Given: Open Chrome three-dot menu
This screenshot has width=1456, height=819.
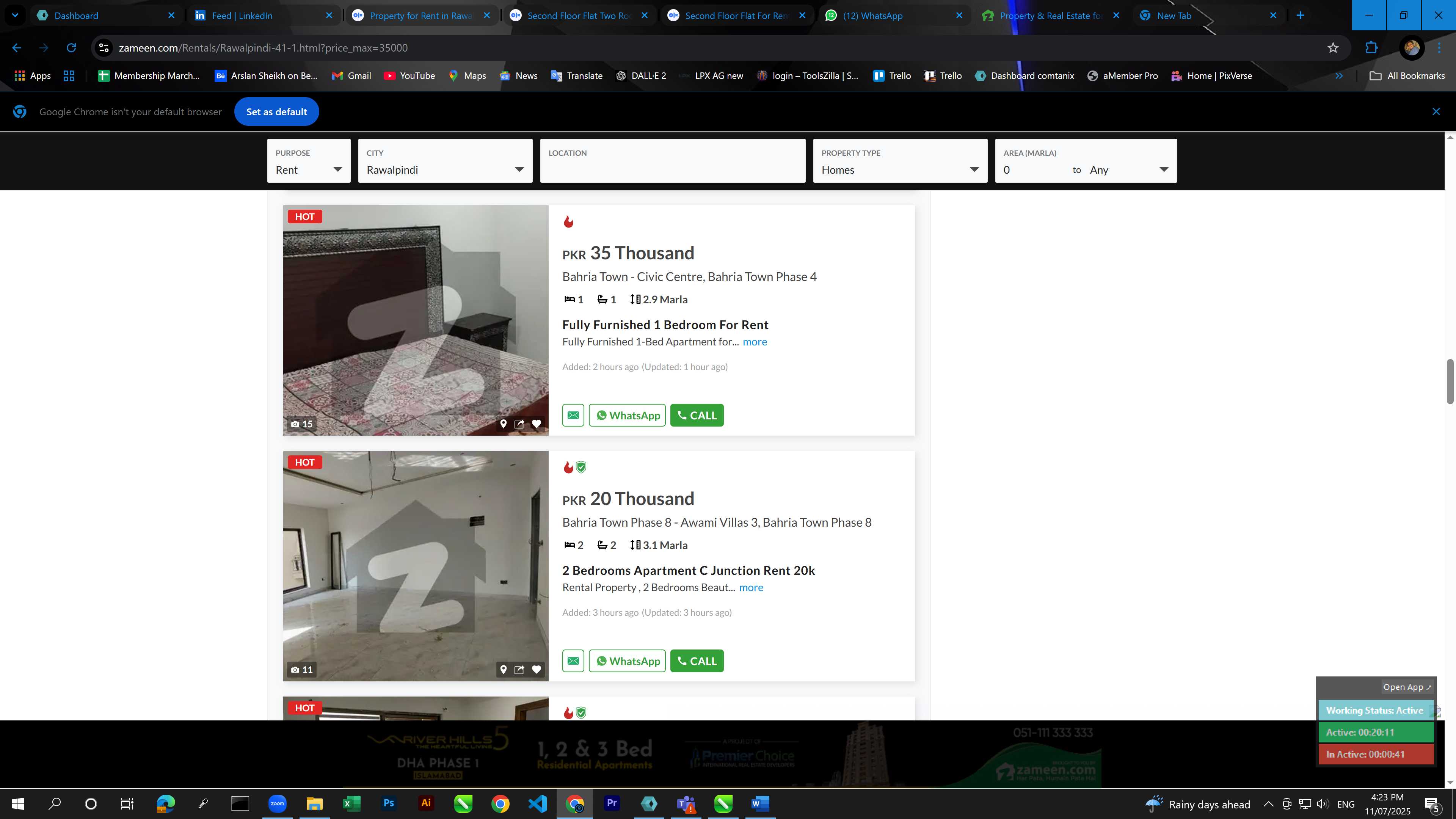Looking at the screenshot, I should pos(1439,48).
